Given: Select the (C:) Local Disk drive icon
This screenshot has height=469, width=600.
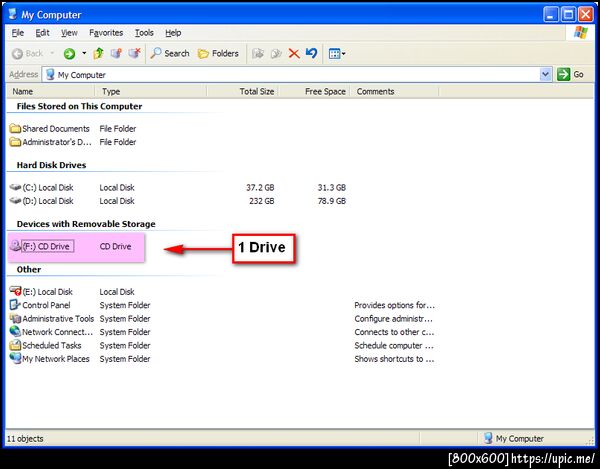Looking at the screenshot, I should (x=15, y=187).
